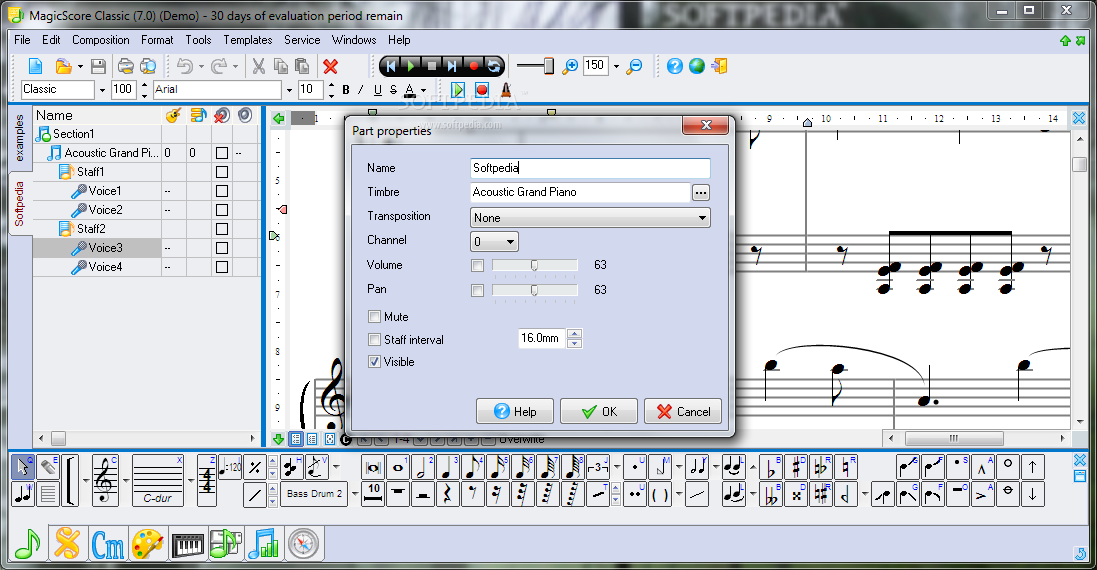Open Help from the dialog
1097x570 pixels.
(515, 411)
